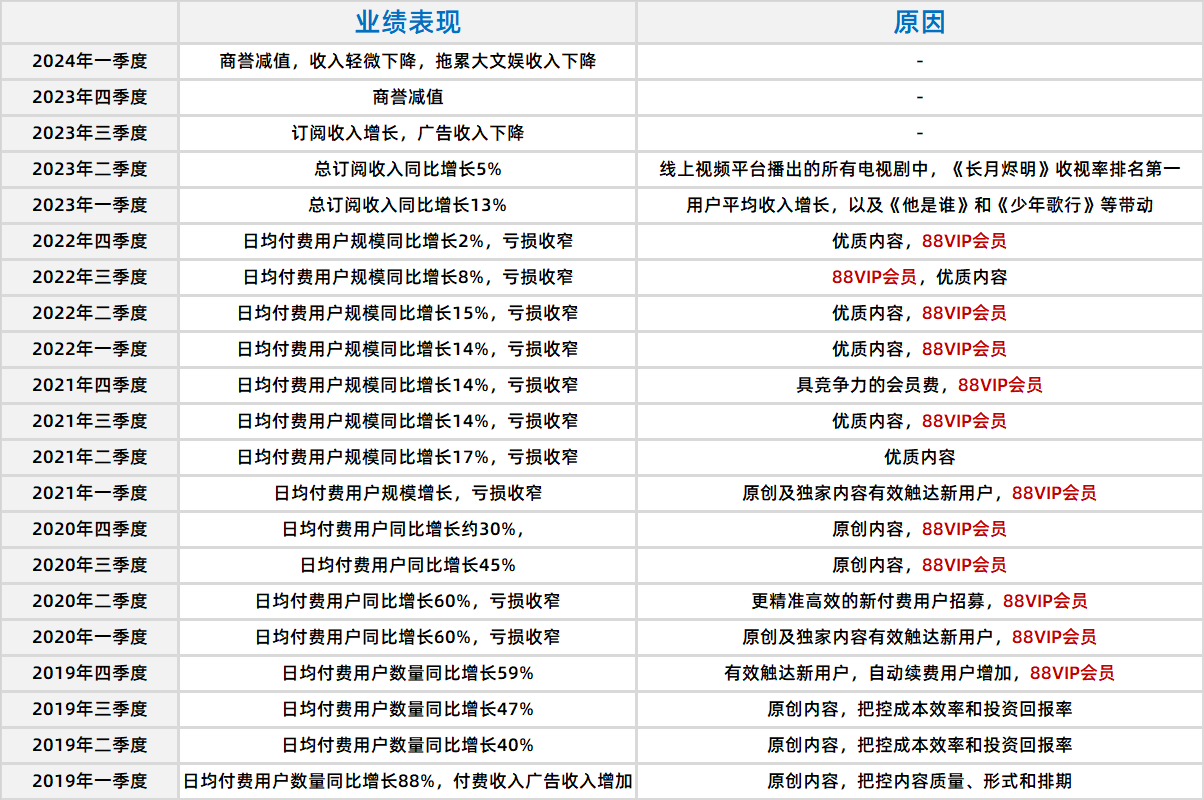Click the cell 日均付费用户规模同比增长8%，亏损收窄
This screenshot has width=1204, height=800.
pyautogui.click(x=408, y=277)
